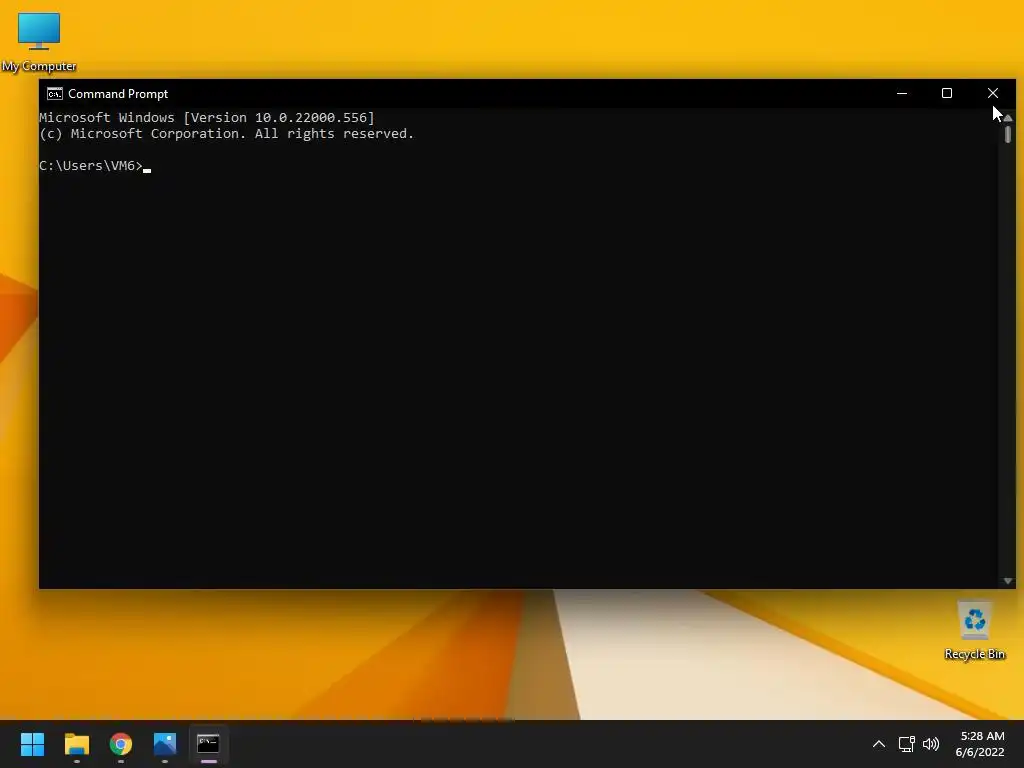
Task: Select the Recycle Bin desktop icon
Action: point(974,631)
